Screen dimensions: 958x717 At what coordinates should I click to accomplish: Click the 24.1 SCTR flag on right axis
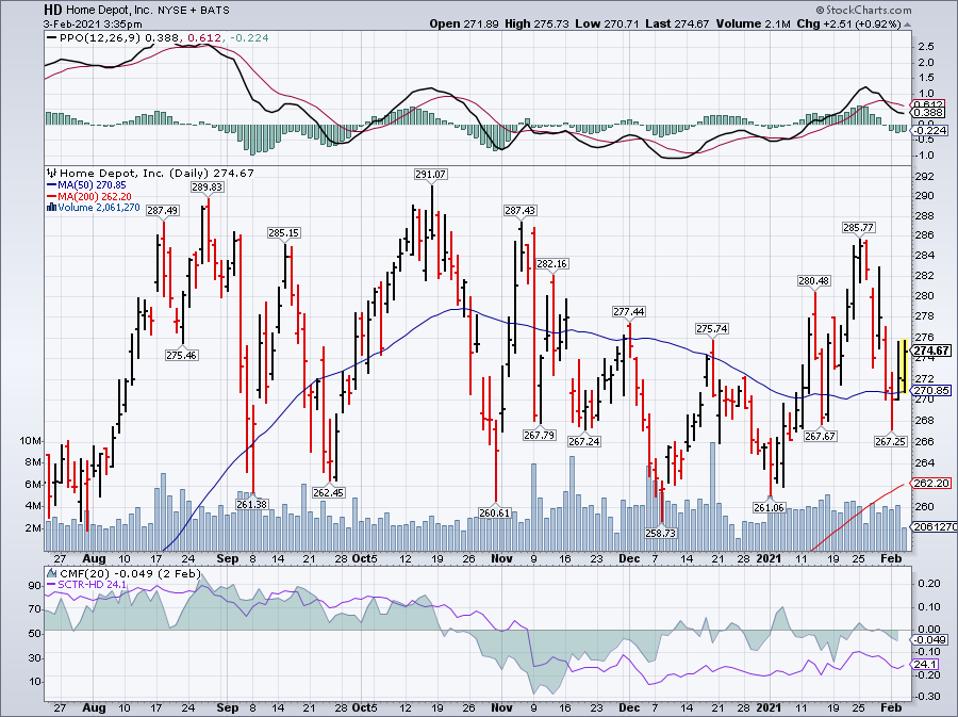pyautogui.click(x=926, y=664)
